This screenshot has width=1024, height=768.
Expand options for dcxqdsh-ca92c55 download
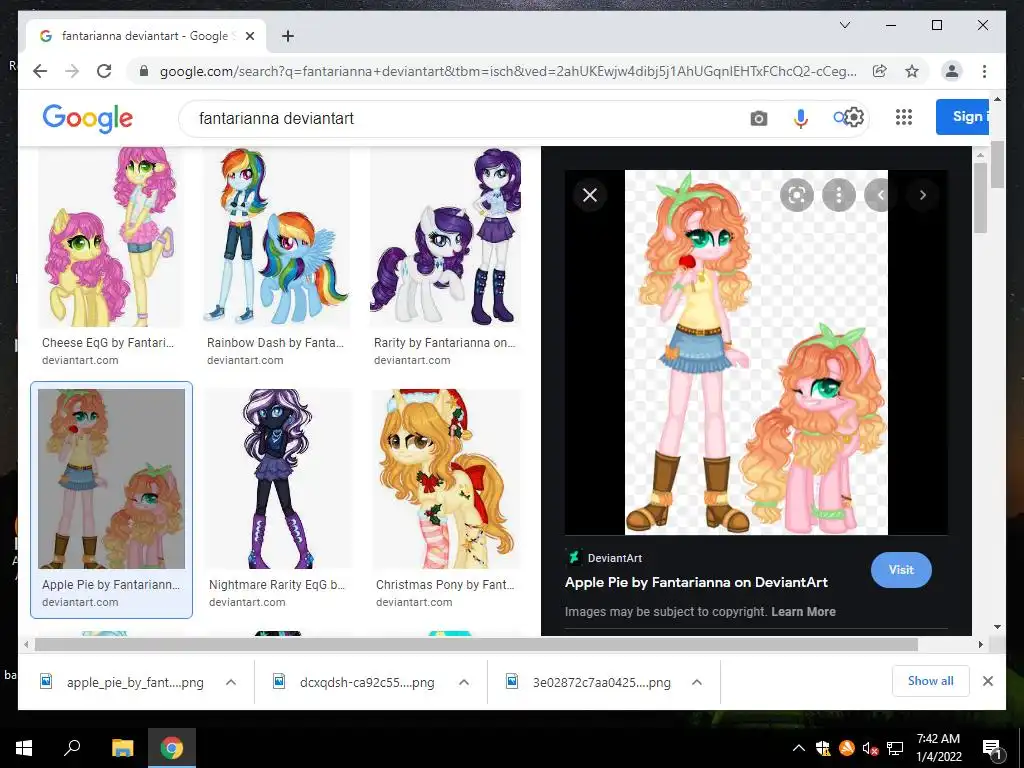pos(464,682)
